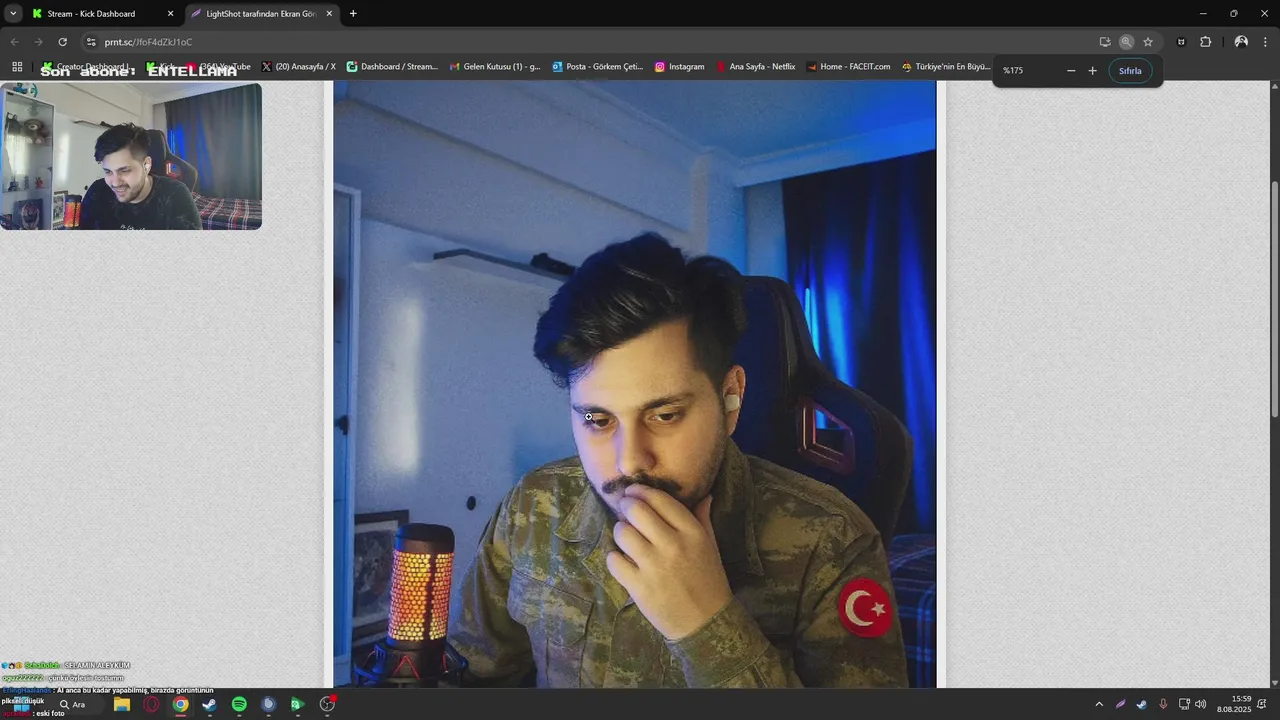Image resolution: width=1280 pixels, height=720 pixels.
Task: Click the install/cast screen icon in address bar
Action: [x=1105, y=42]
